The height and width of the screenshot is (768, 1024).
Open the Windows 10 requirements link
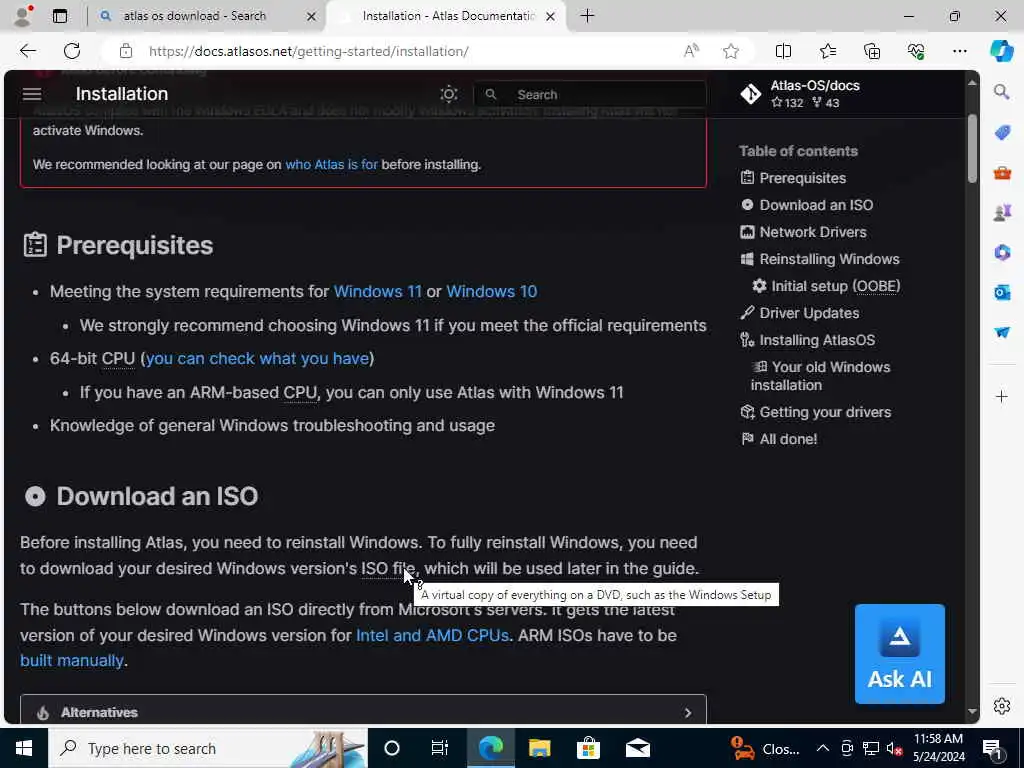[492, 291]
